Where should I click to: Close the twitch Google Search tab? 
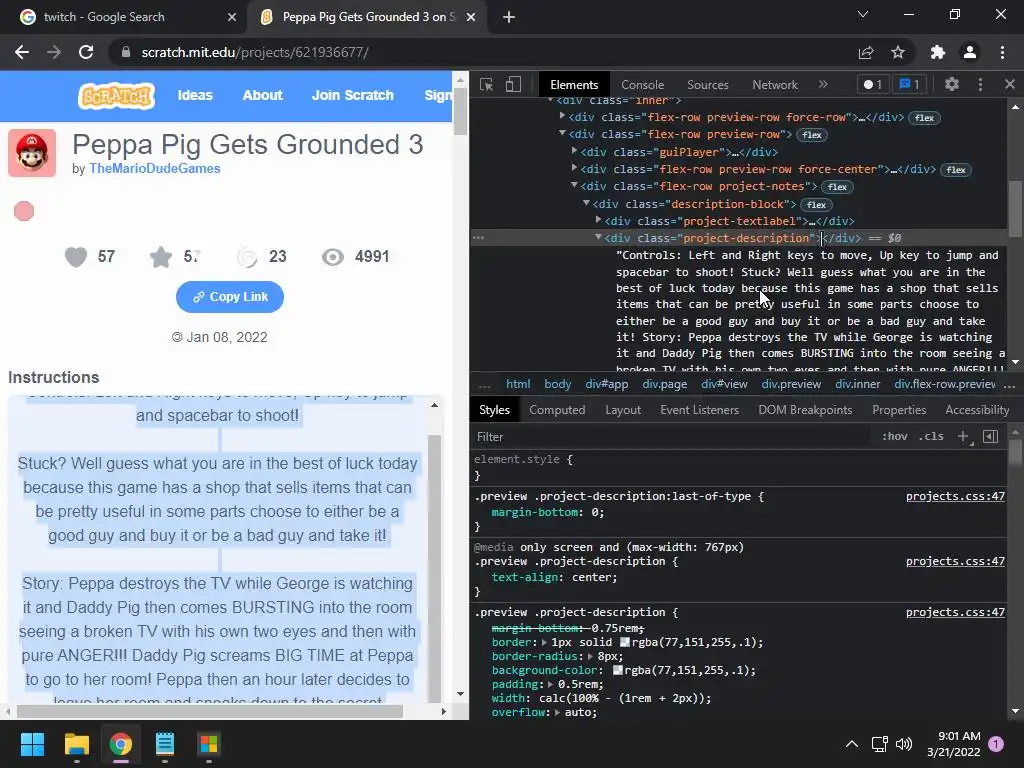(232, 17)
